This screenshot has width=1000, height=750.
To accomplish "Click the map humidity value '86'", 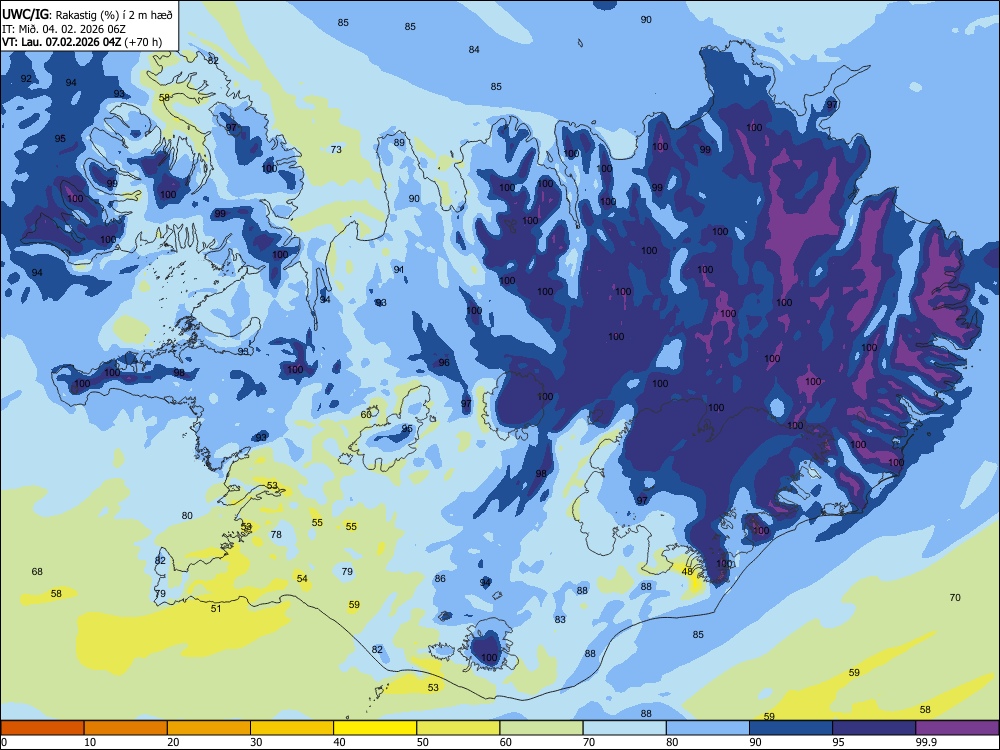I will 440,578.
